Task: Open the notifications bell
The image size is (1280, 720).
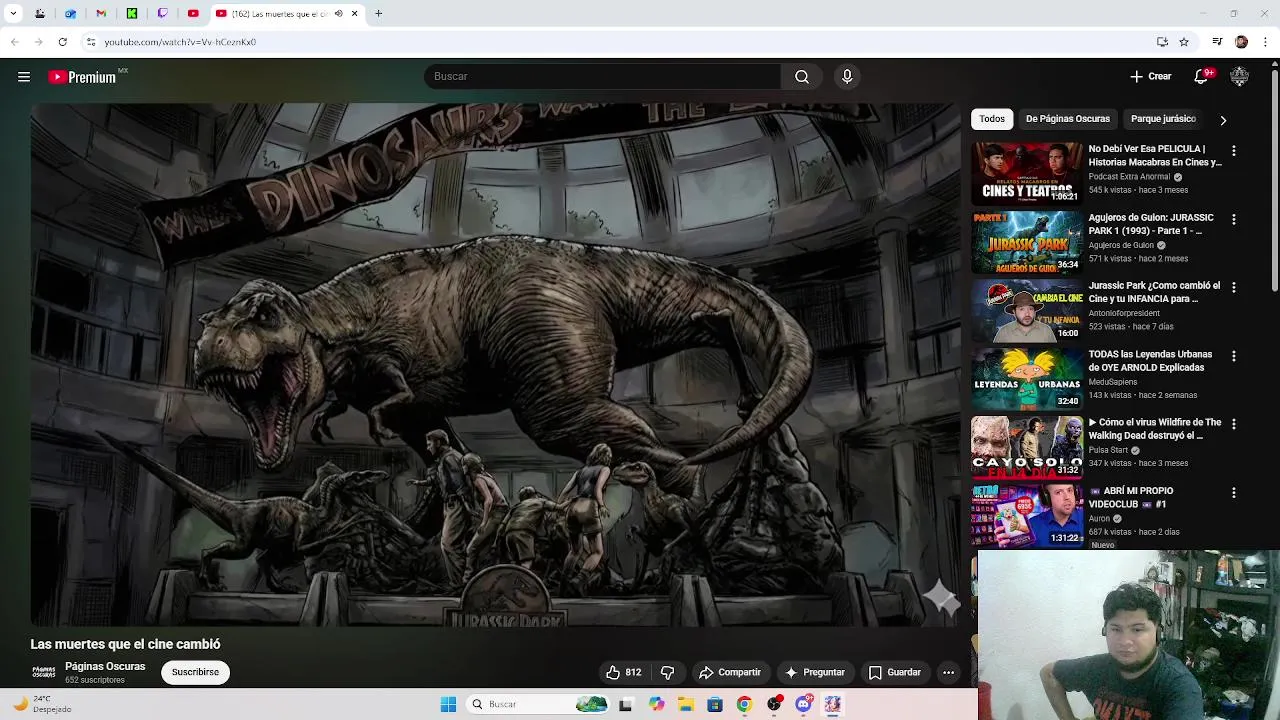Action: tap(1202, 76)
